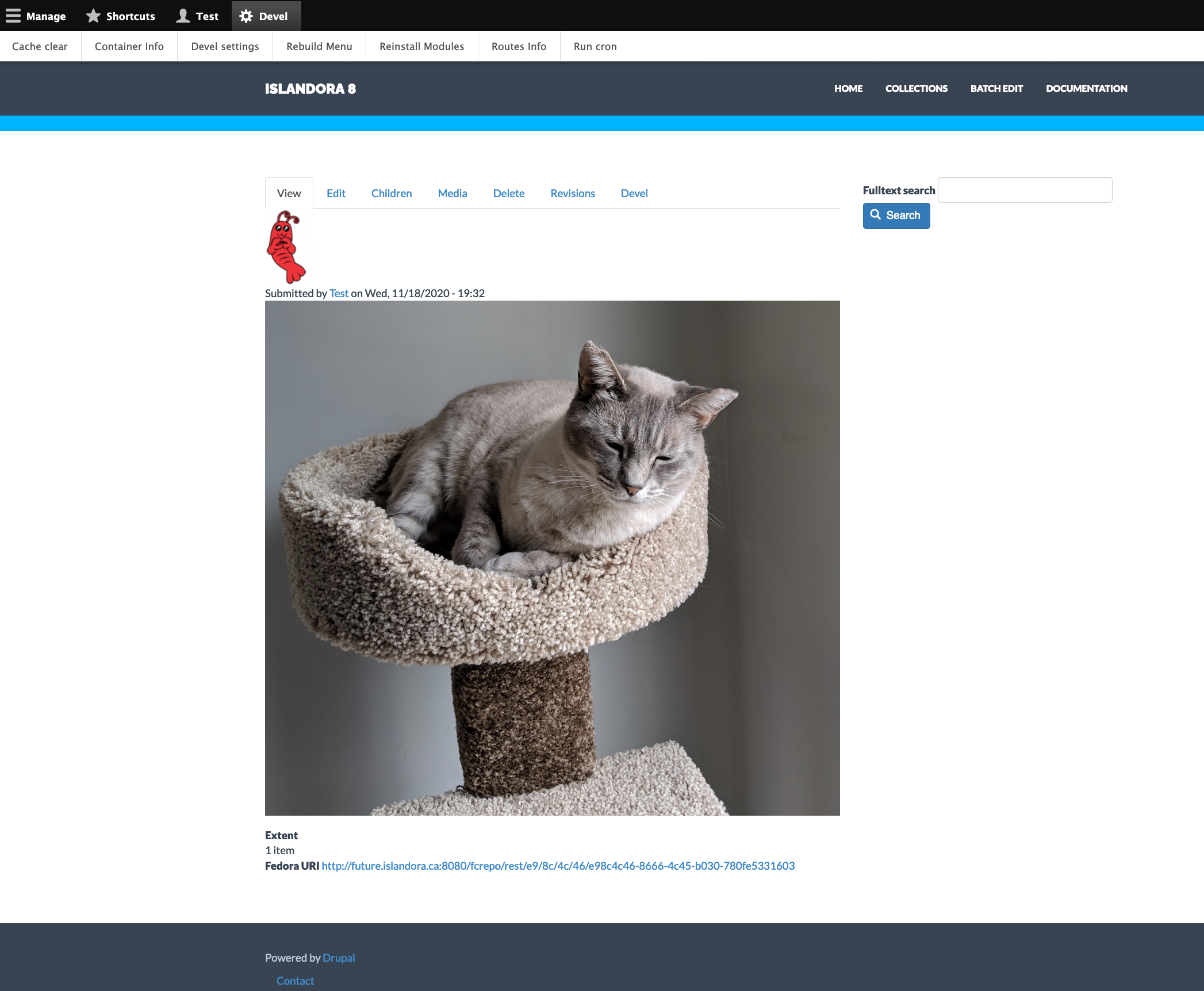Image resolution: width=1204 pixels, height=991 pixels.
Task: Click the Islandora 8 home logo
Action: (310, 89)
